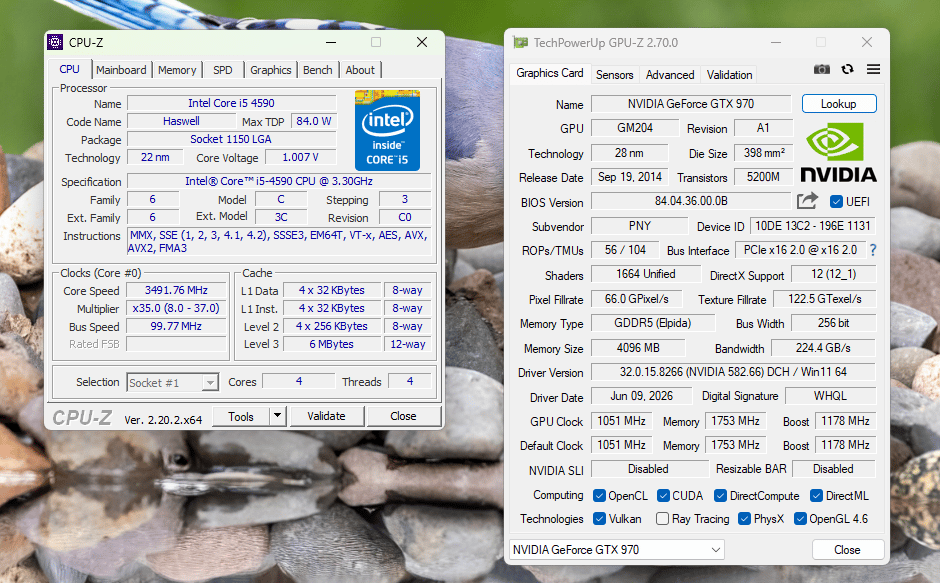Screen dimensions: 940x583
Task: Click the Validate button in CPU-Z
Action: [326, 416]
